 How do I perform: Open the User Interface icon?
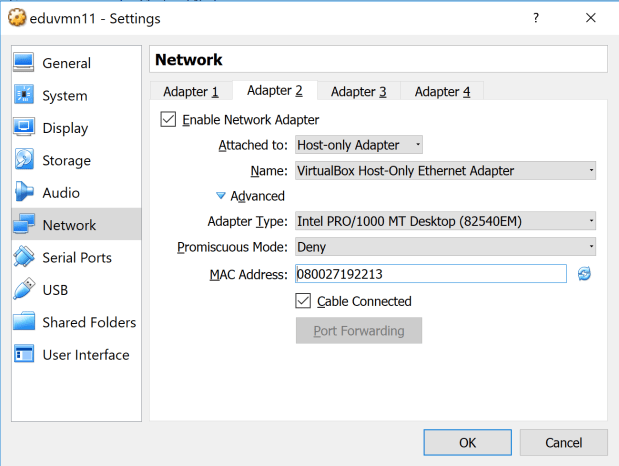coord(25,355)
